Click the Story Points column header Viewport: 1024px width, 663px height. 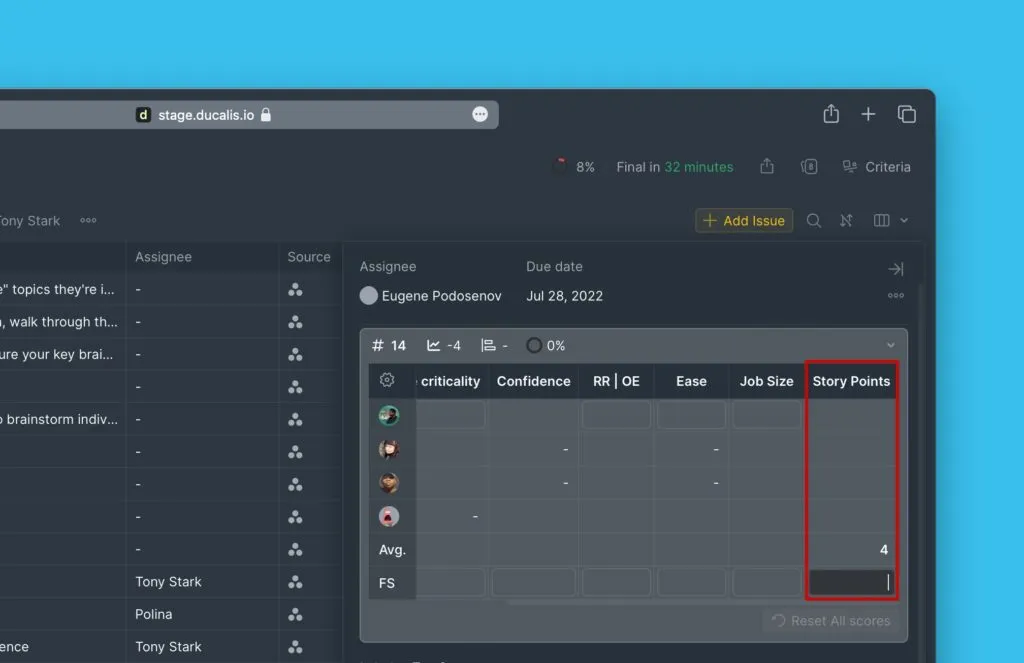pyautogui.click(x=851, y=381)
